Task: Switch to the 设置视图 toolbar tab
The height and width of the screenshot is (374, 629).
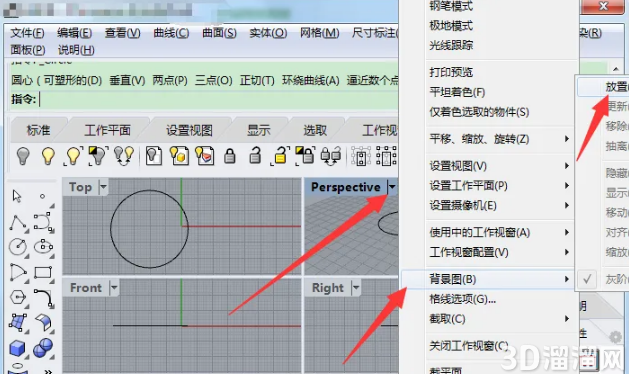Action: [189, 130]
